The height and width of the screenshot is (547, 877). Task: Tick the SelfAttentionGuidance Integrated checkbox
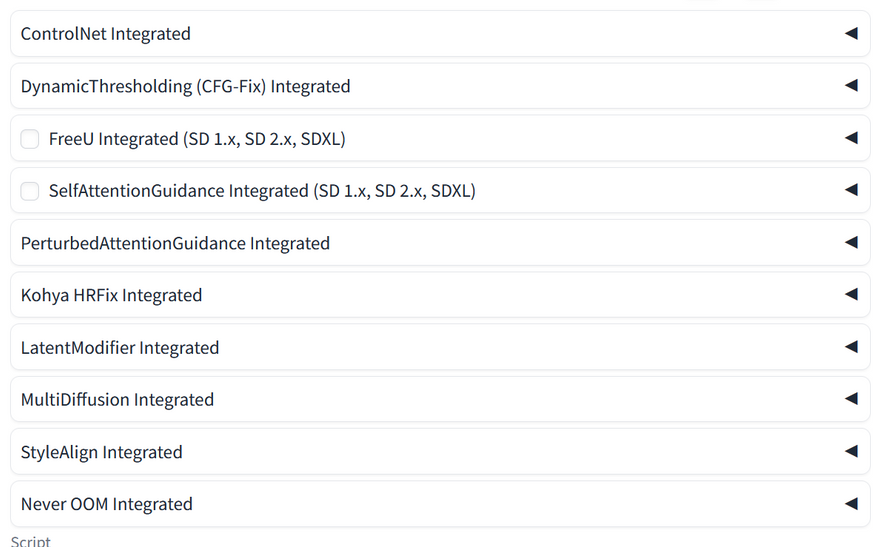pos(30,191)
